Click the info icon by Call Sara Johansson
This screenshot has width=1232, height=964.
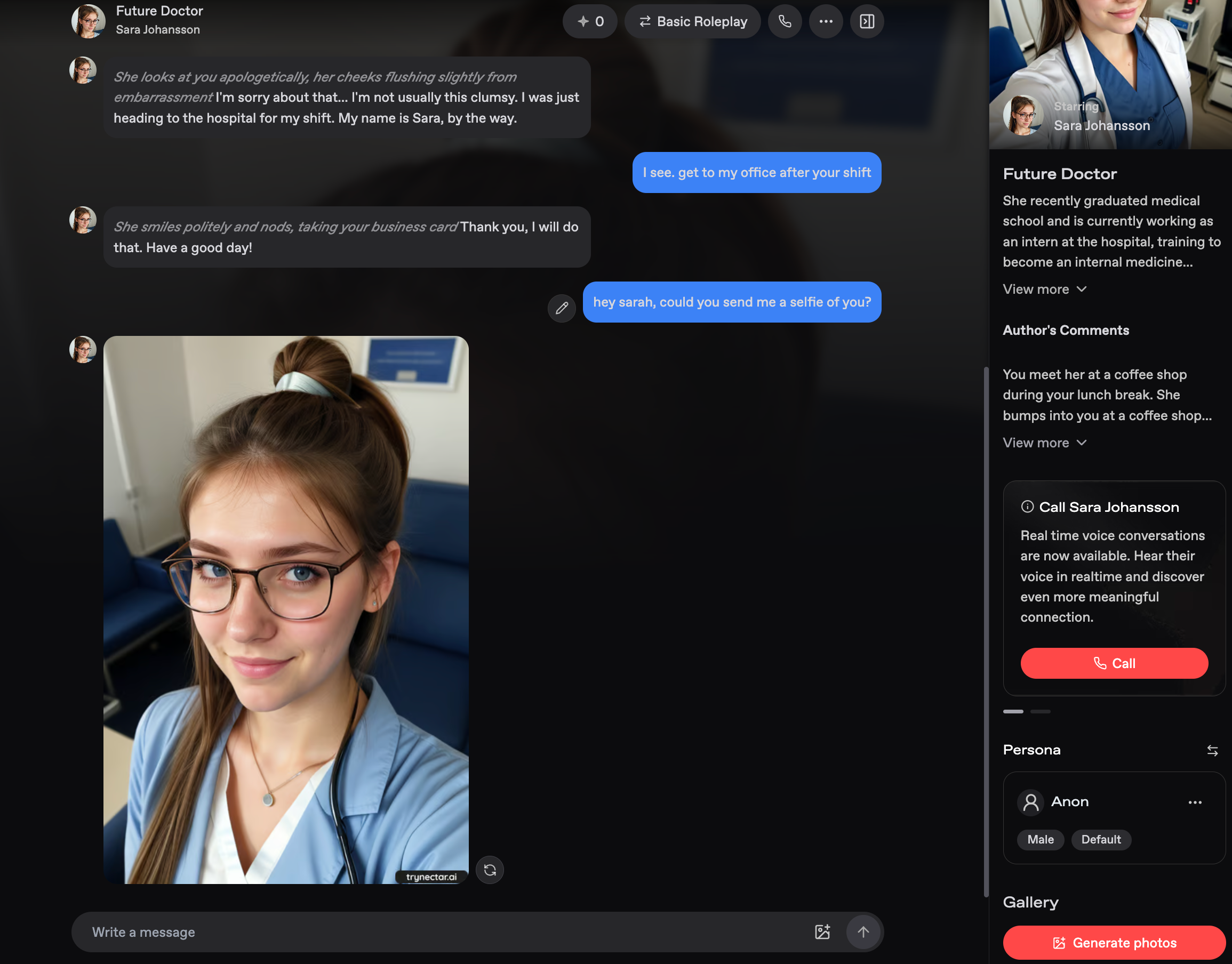(x=1027, y=507)
